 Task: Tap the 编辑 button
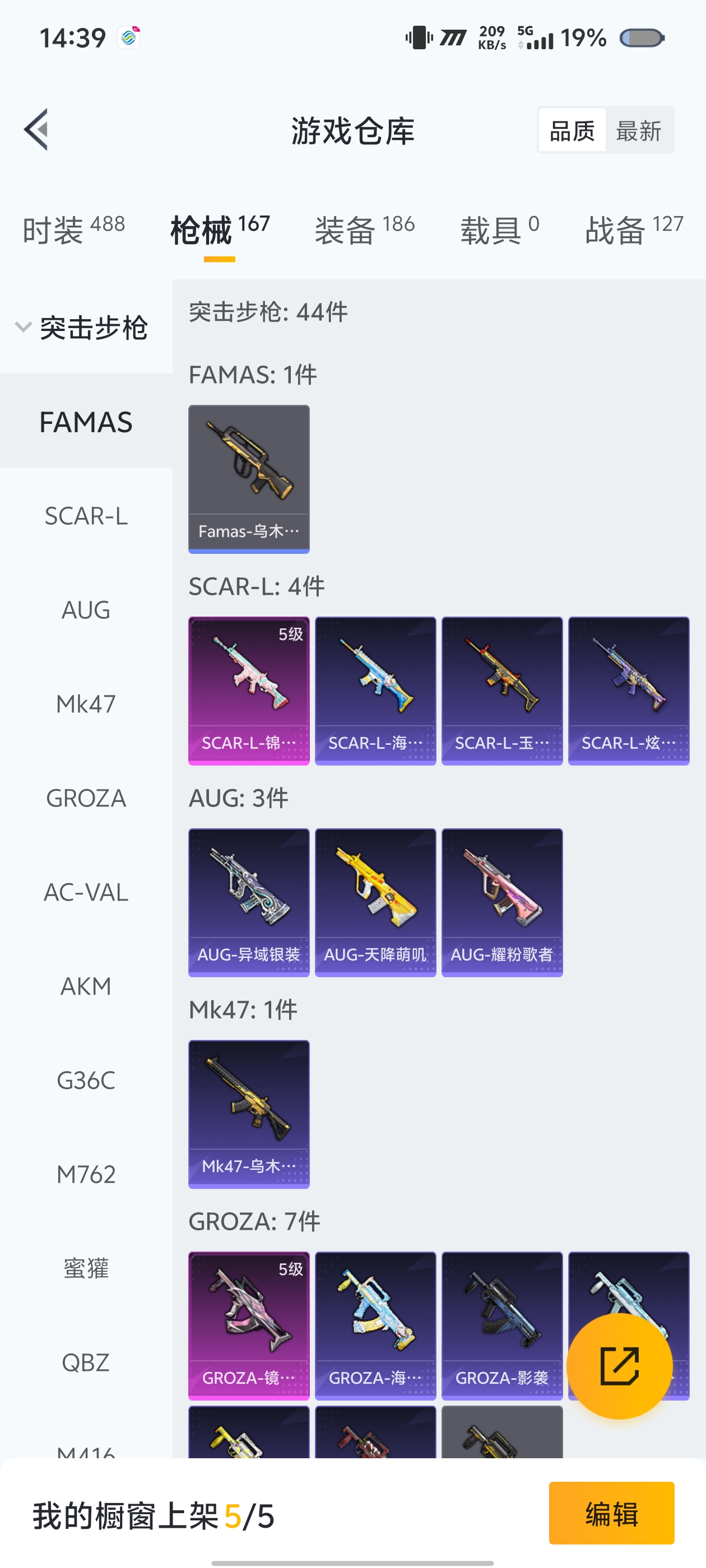click(611, 1513)
